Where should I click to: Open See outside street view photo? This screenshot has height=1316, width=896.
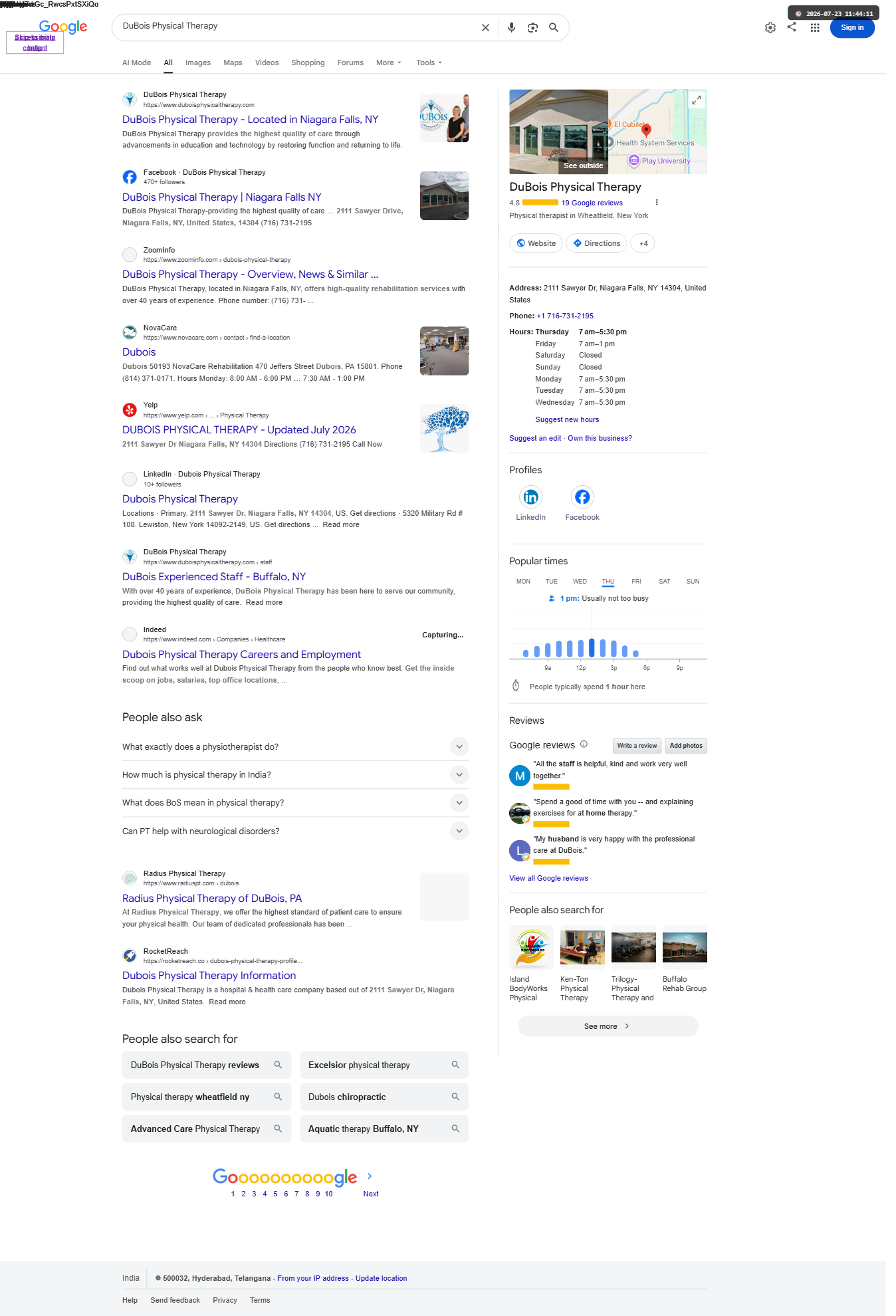point(558,132)
